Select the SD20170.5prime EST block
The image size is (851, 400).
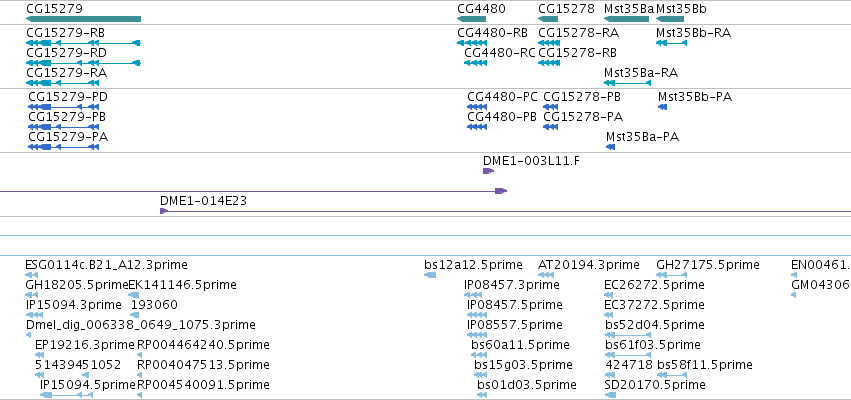[x=610, y=395]
